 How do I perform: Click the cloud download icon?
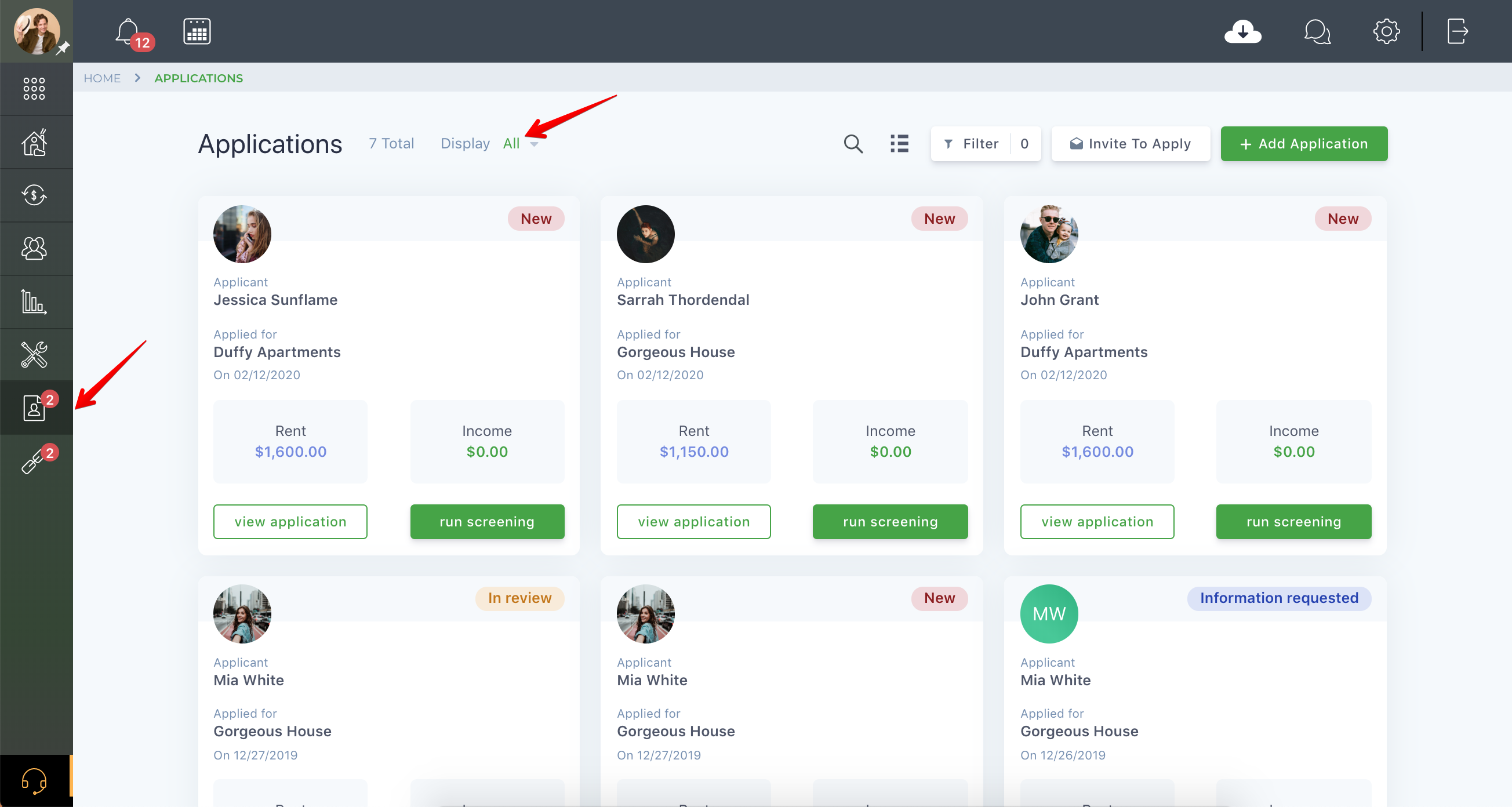tap(1242, 32)
